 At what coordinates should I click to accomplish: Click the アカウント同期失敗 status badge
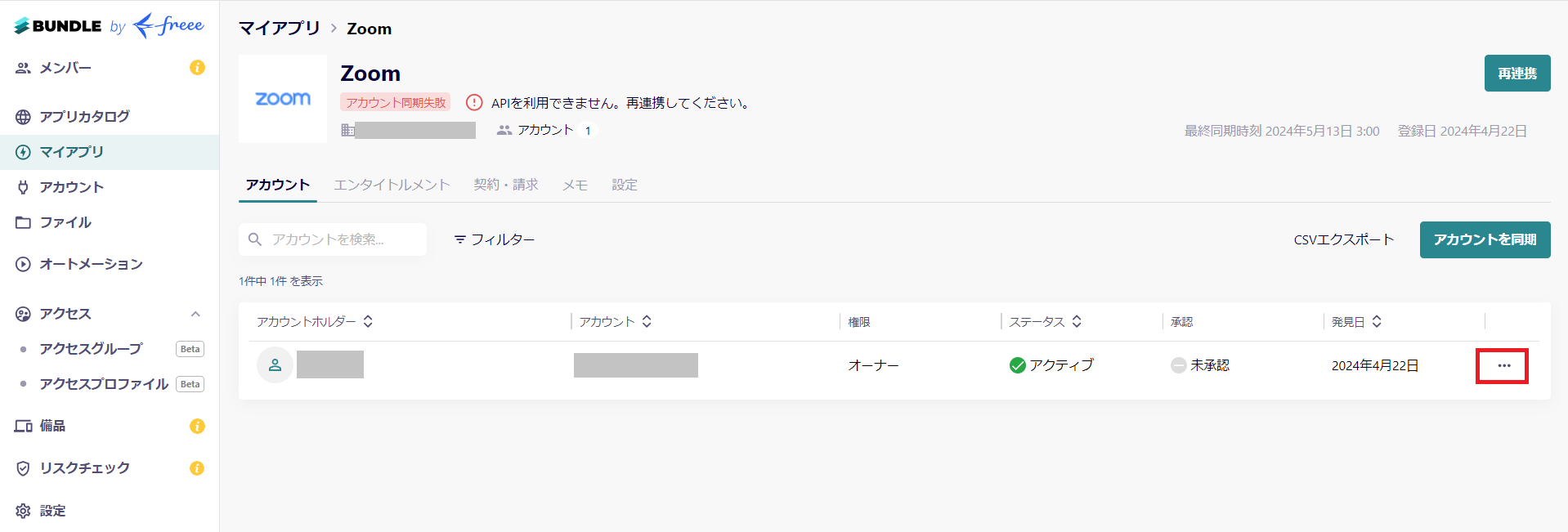(x=396, y=102)
